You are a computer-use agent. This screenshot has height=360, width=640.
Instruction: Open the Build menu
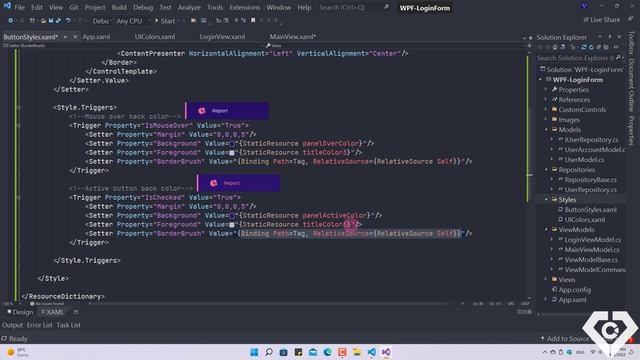coord(119,7)
